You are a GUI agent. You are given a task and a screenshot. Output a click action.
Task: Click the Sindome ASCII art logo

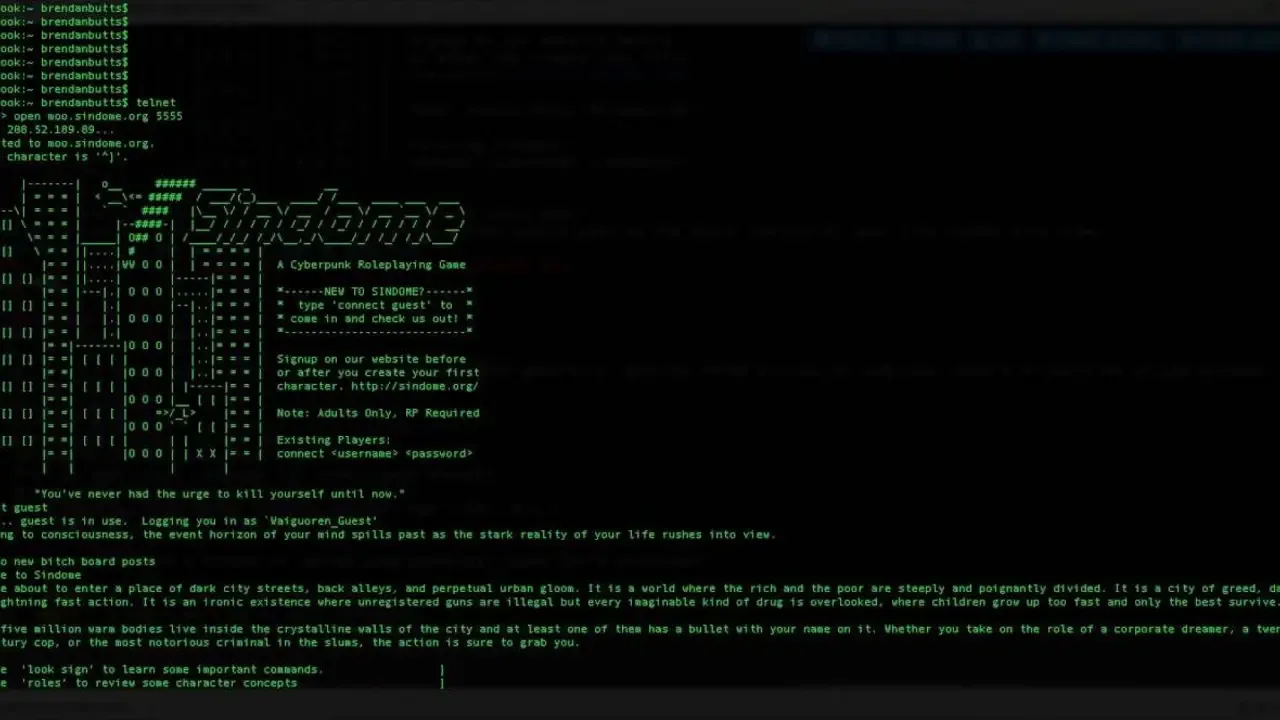point(326,214)
